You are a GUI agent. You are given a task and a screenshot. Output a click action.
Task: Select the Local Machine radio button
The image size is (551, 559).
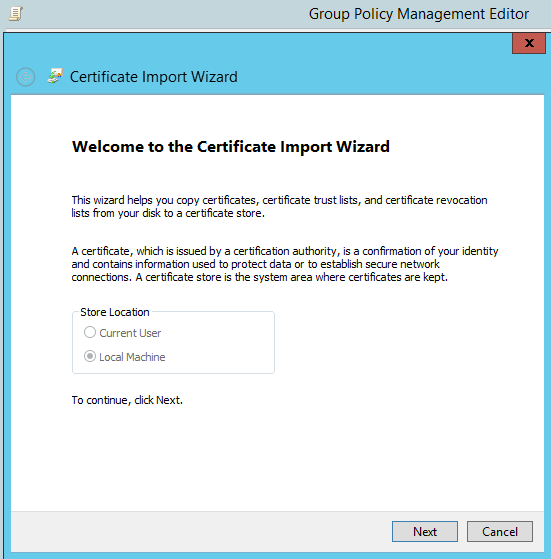(x=90, y=357)
